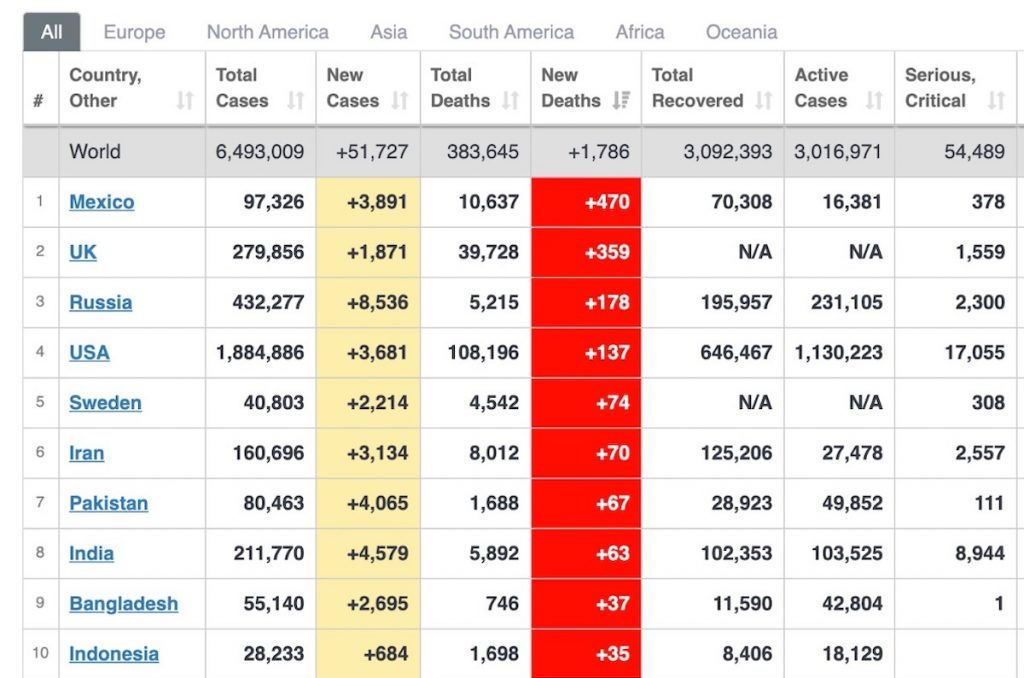Sort by Serious, Critical arrows icon
The image size is (1024, 678).
(996, 101)
